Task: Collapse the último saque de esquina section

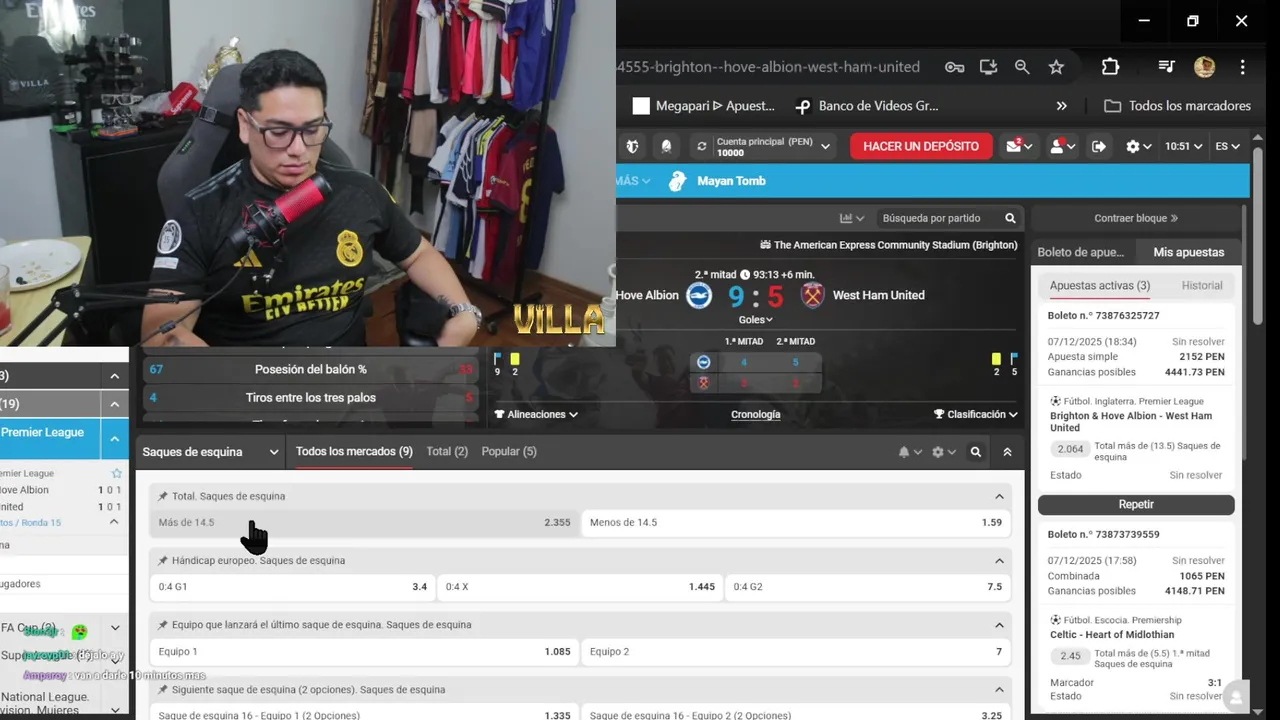Action: coord(999,625)
